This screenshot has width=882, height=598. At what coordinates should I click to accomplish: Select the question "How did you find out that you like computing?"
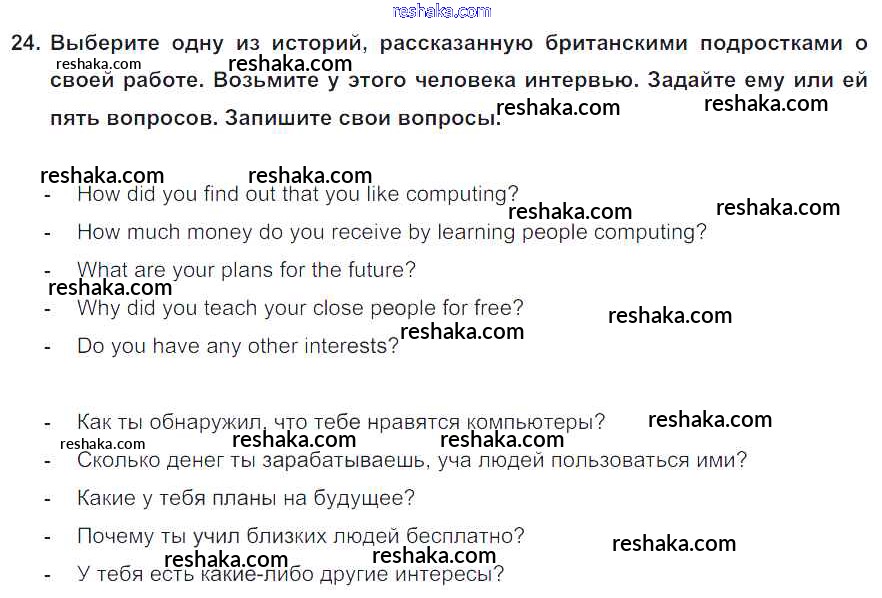tap(298, 194)
